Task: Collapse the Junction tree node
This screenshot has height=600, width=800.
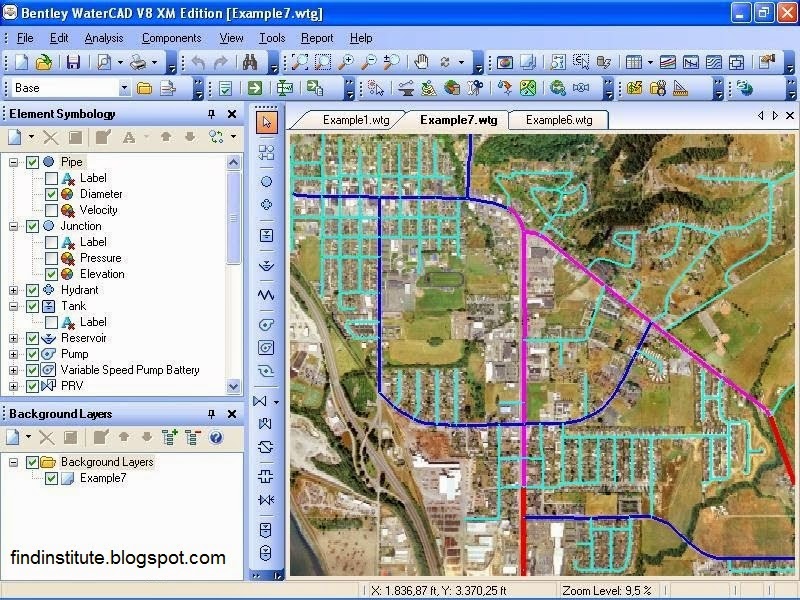Action: pos(12,226)
